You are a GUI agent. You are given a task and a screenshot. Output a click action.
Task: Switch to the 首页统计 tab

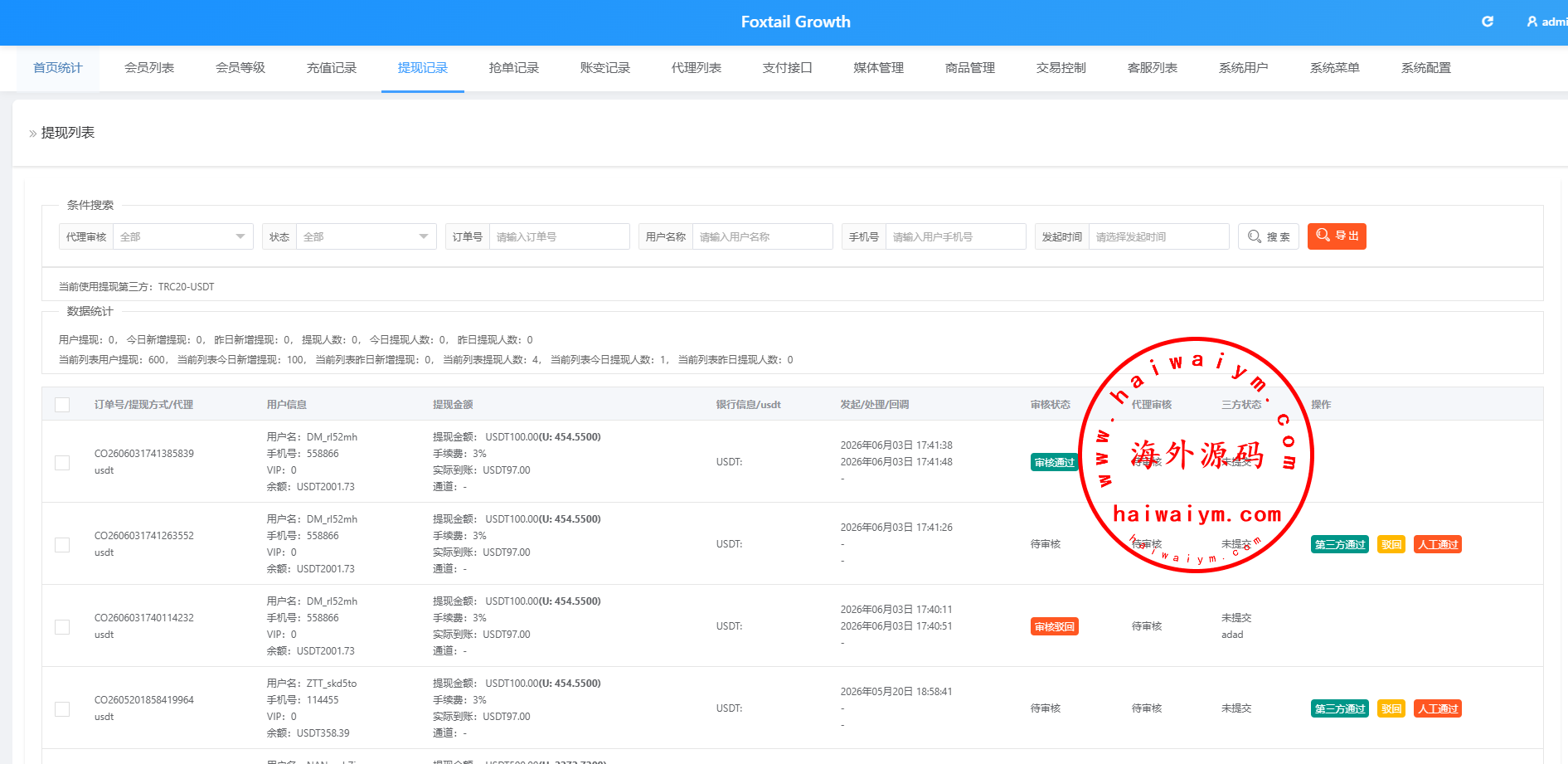point(58,68)
